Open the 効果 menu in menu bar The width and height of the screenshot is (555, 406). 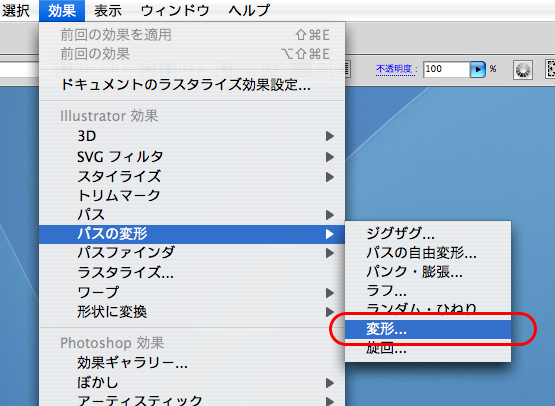[x=62, y=11]
